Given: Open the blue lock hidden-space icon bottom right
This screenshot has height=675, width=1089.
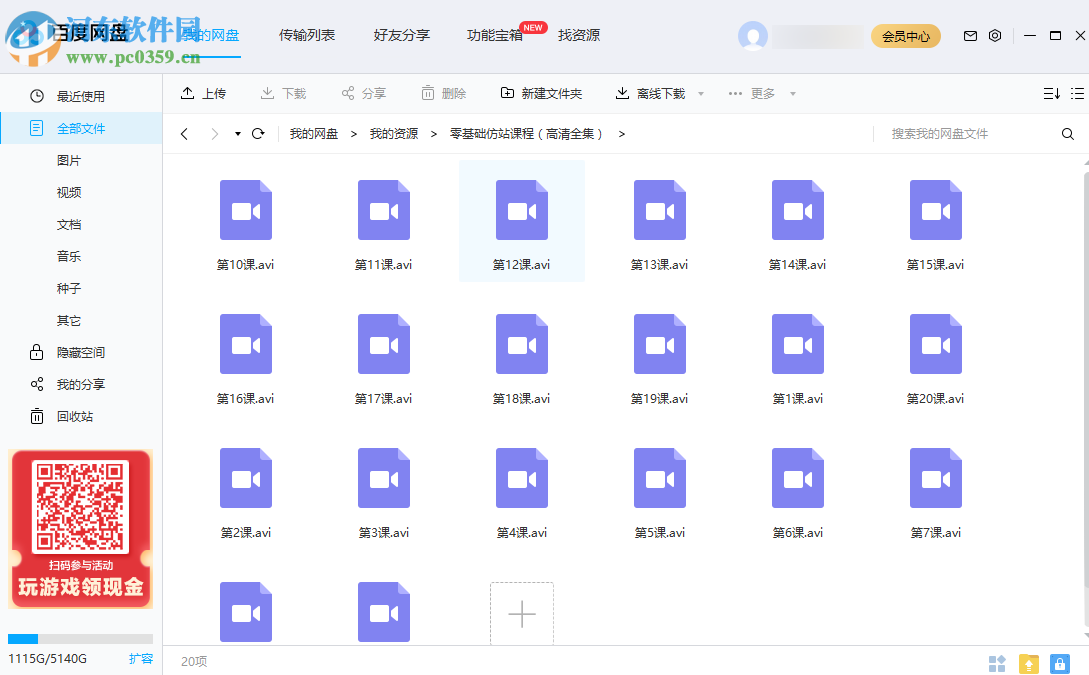Looking at the screenshot, I should tap(1060, 664).
